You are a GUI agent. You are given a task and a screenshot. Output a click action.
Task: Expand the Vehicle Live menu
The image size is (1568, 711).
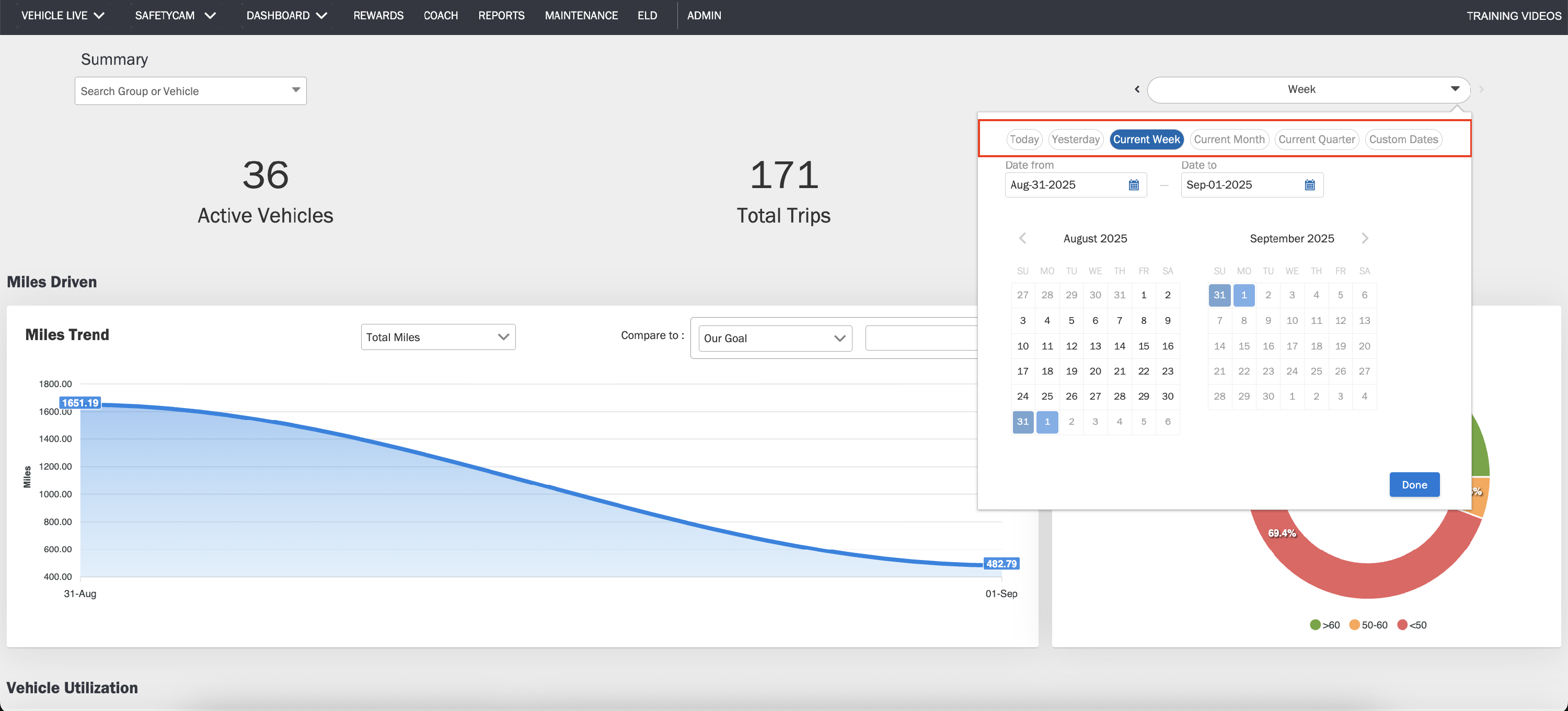tap(63, 16)
